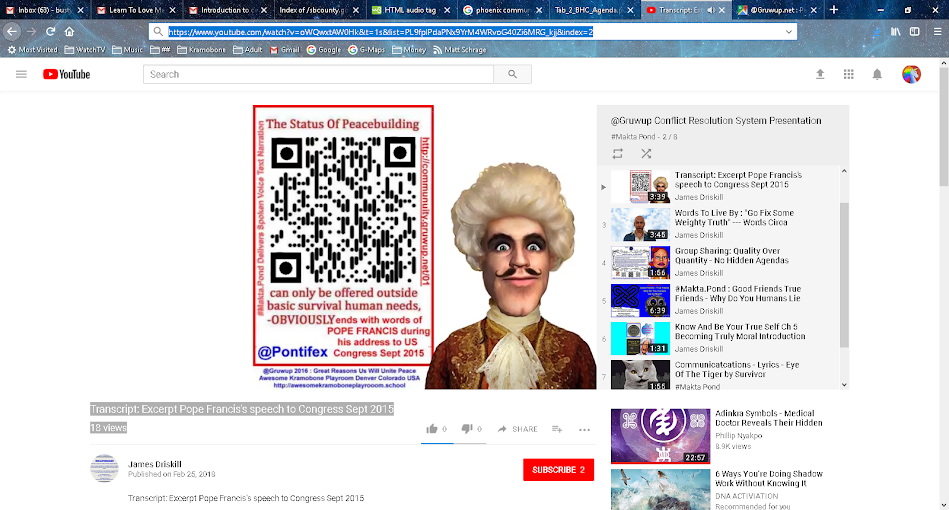This screenshot has width=949, height=510.
Task: Open the Adult bookmarks folder
Action: [x=248, y=50]
